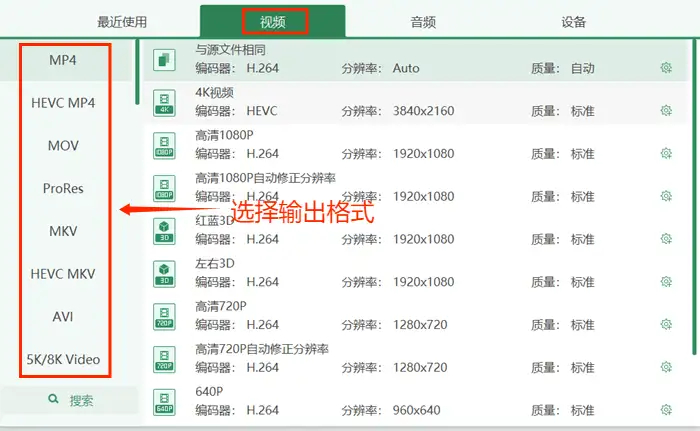Viewport: 700px width, 431px height.
Task: Select the 高清1080P preset title
Action: (224, 135)
